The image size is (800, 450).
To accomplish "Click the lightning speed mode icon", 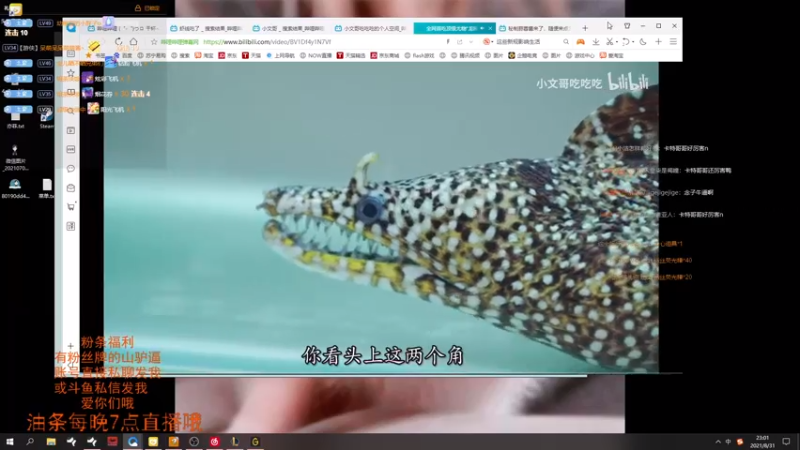I will 448,42.
